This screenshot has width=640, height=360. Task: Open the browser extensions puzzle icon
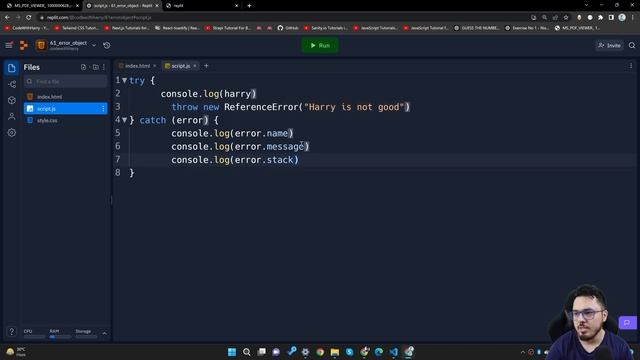tap(600, 17)
